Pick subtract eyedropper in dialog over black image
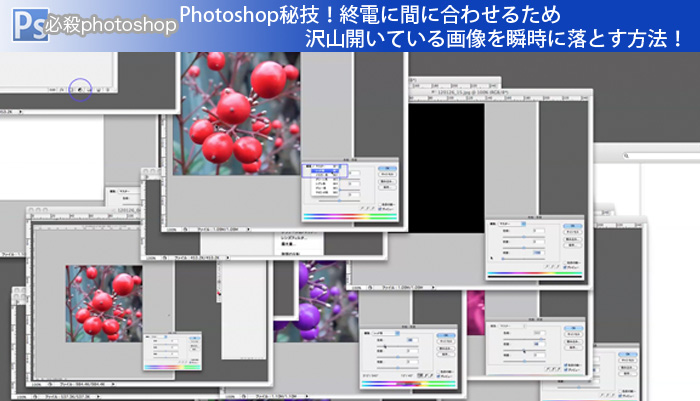 [x=558, y=267]
